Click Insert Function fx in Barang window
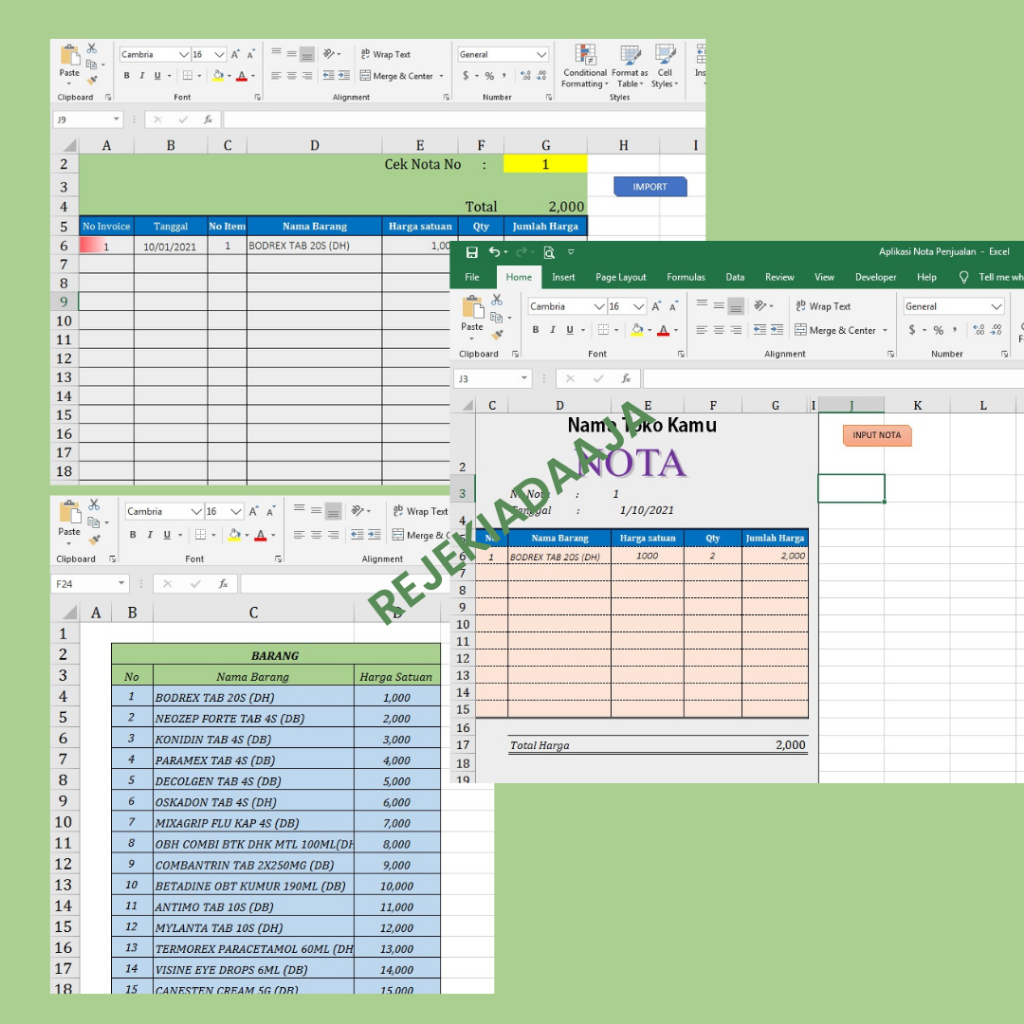The width and height of the screenshot is (1024, 1024). [223, 584]
